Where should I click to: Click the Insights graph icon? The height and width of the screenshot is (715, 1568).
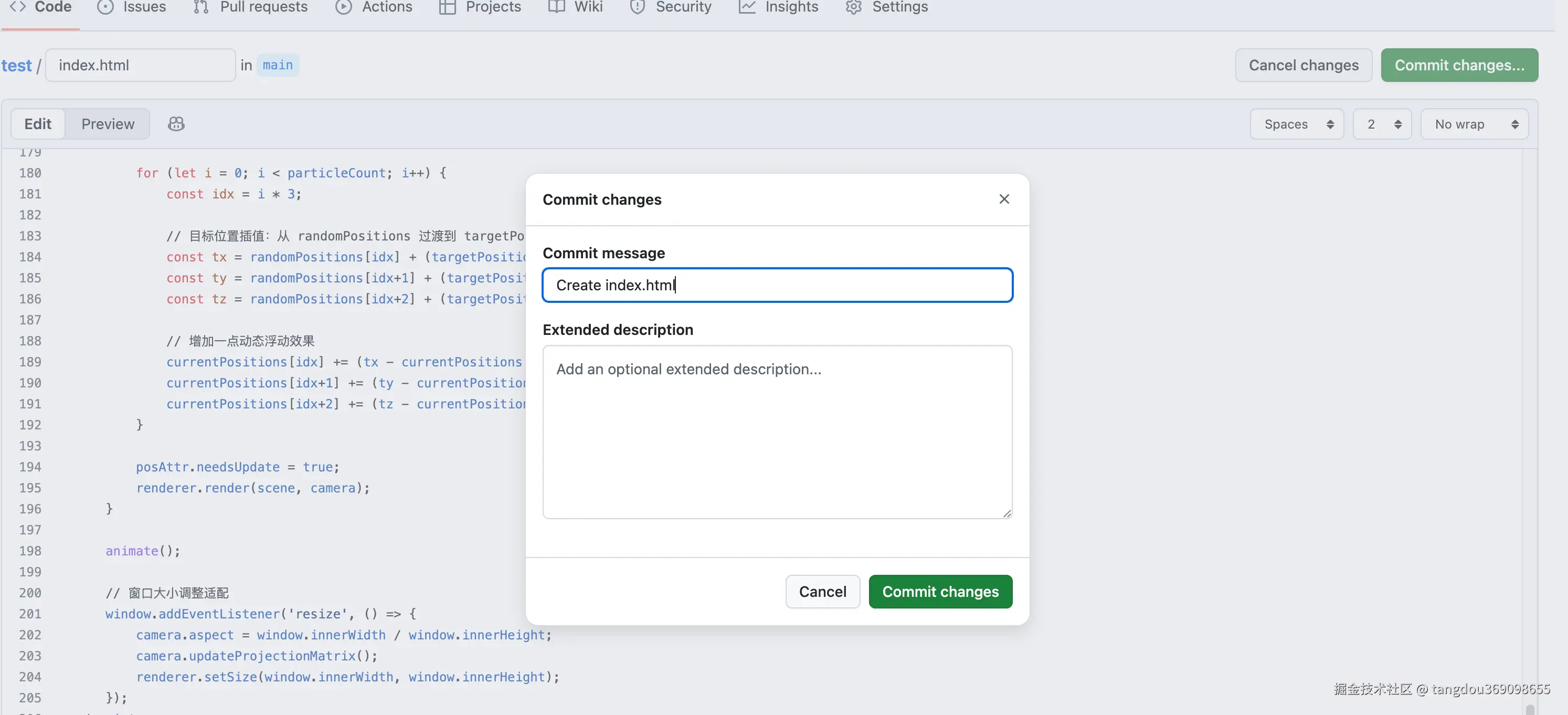click(747, 7)
